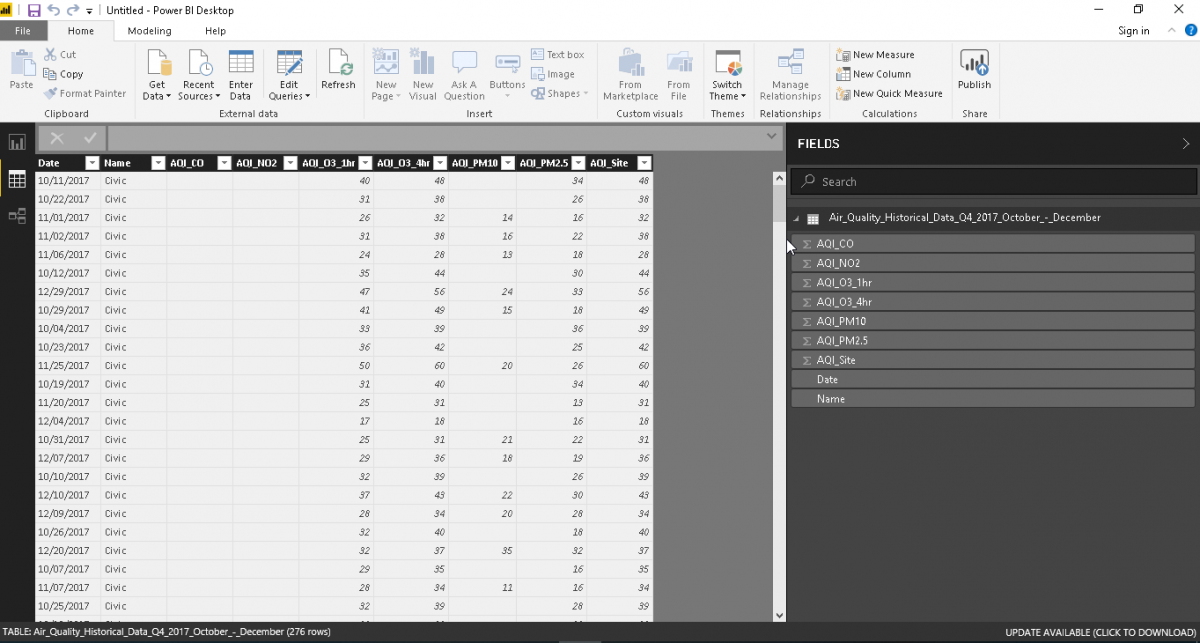Switch to the Modeling ribbon tab
1200x643 pixels.
point(149,31)
